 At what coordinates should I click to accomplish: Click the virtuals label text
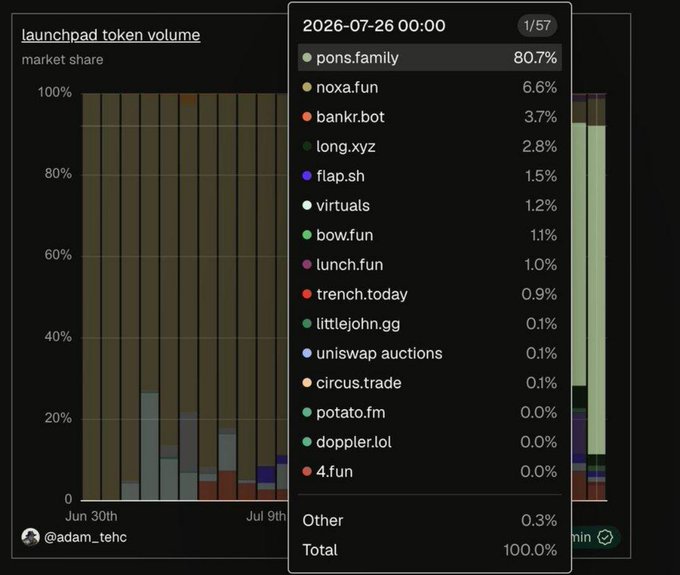tap(343, 205)
